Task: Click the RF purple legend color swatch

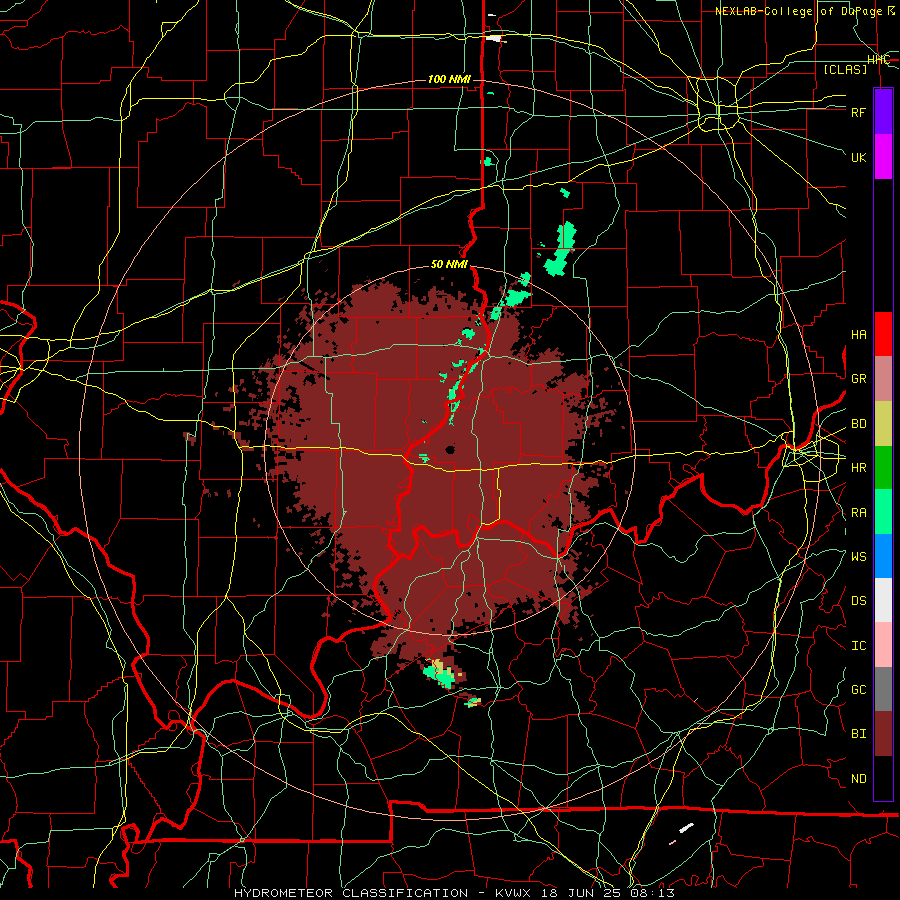Action: [x=883, y=112]
